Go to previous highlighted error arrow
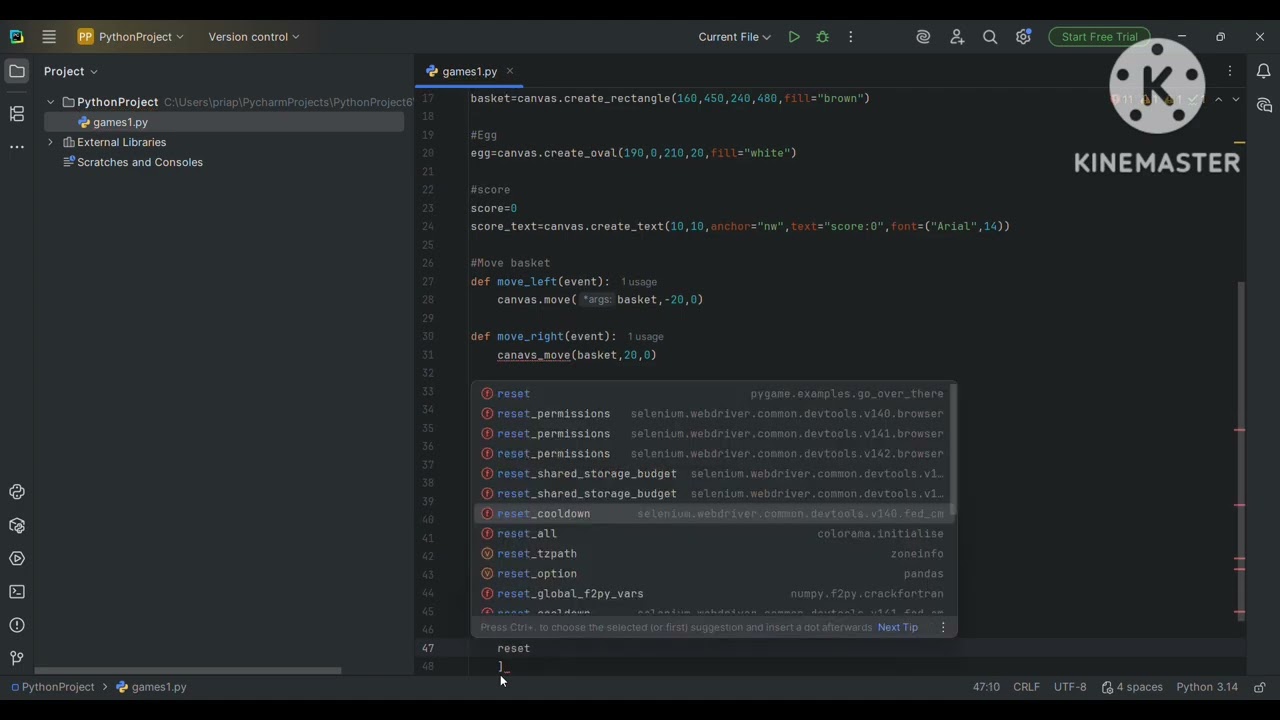The height and width of the screenshot is (720, 1280). point(1218,100)
